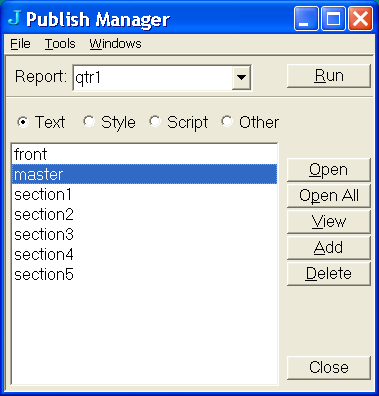Open the Tools menu
This screenshot has width=379, height=396.
click(60, 44)
